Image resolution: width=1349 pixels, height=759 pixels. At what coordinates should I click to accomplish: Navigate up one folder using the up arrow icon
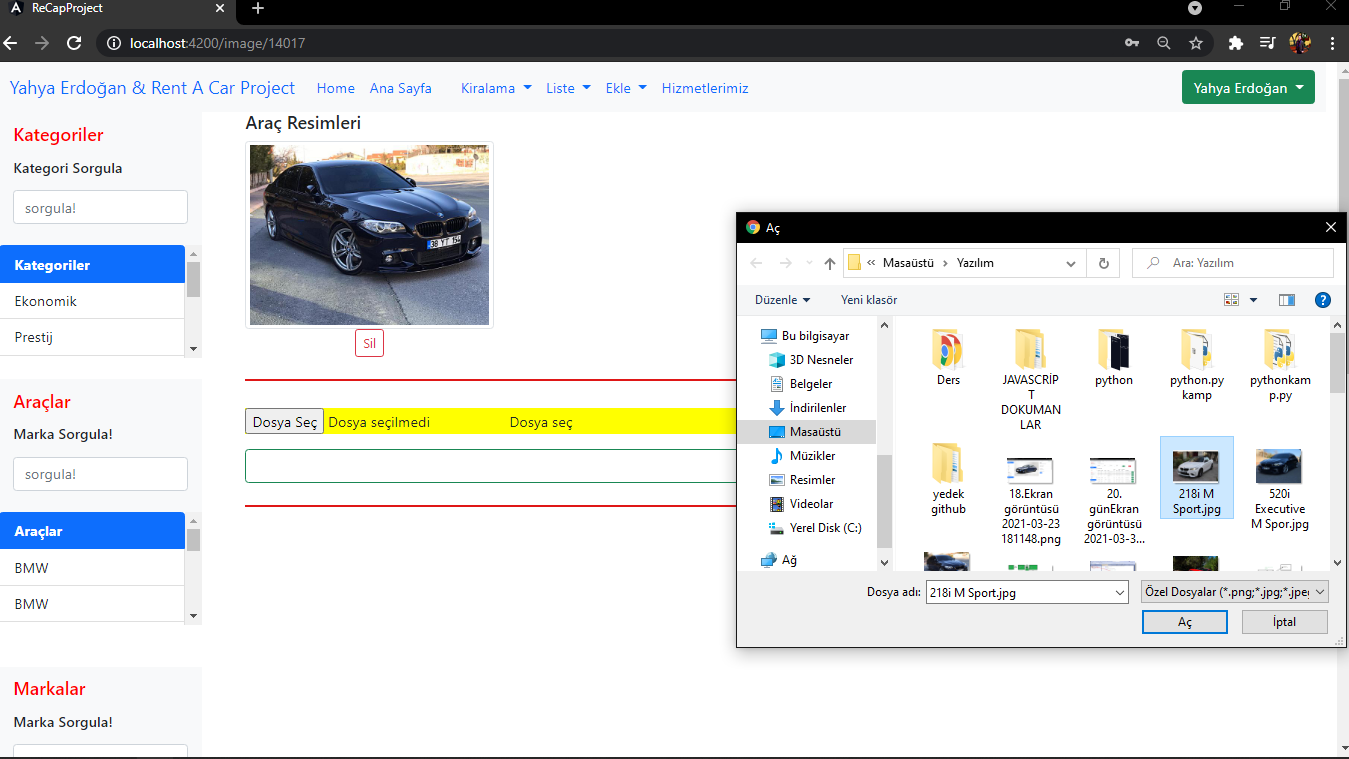coord(829,262)
